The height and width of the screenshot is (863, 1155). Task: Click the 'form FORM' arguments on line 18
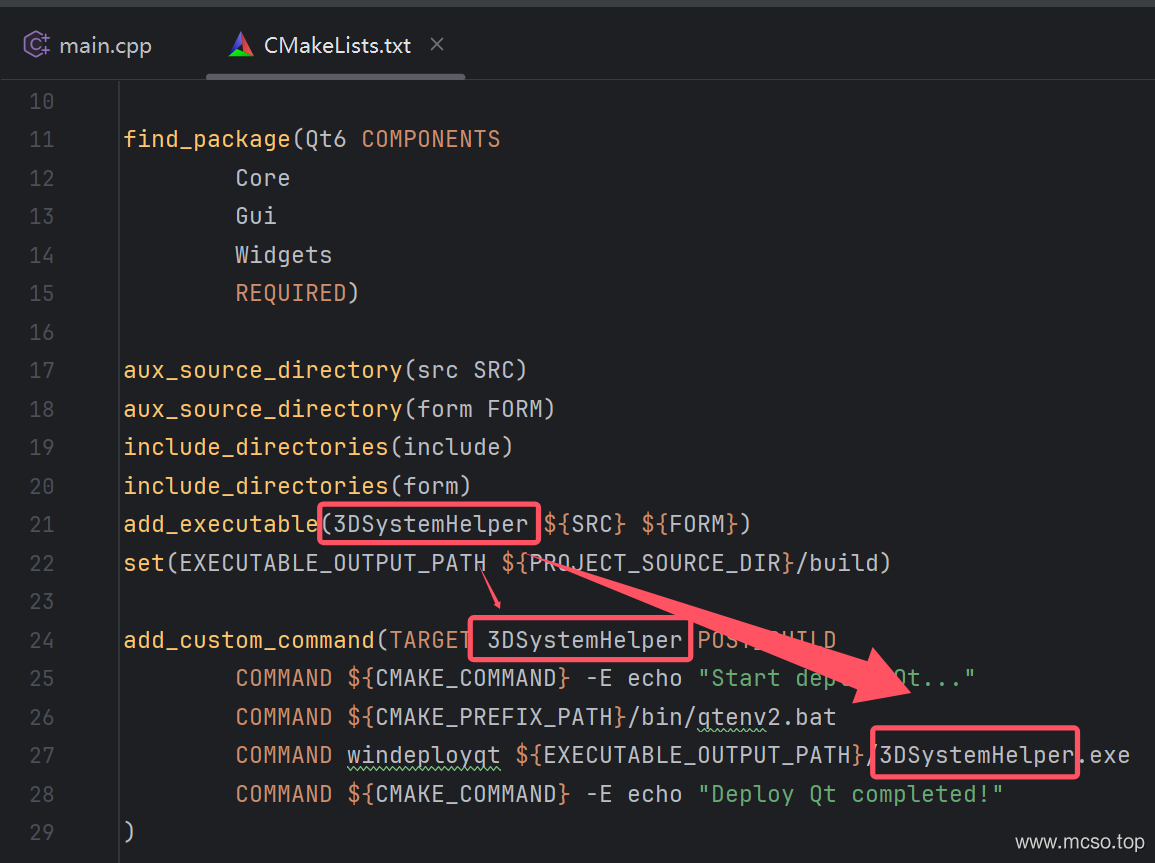coord(480,409)
